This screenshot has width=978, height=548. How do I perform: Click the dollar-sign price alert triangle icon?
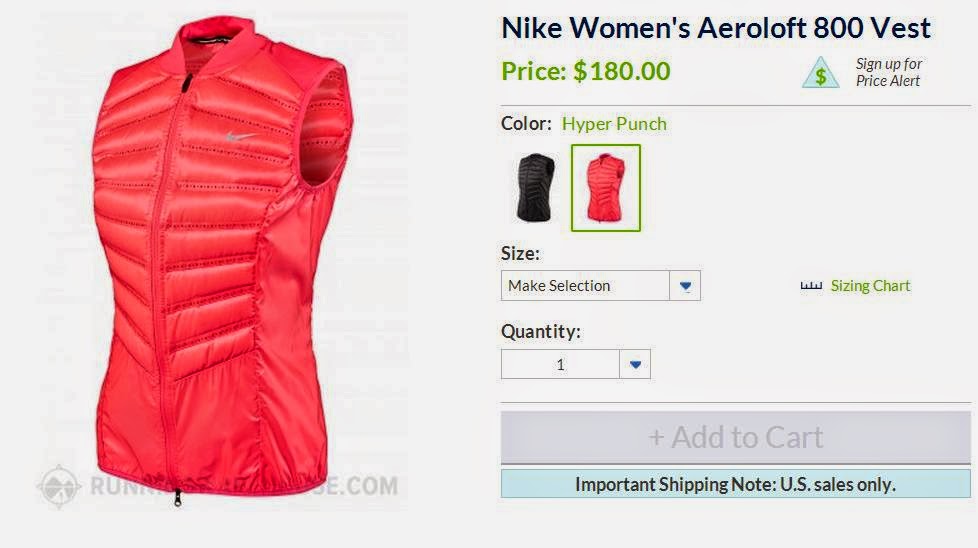pos(820,72)
